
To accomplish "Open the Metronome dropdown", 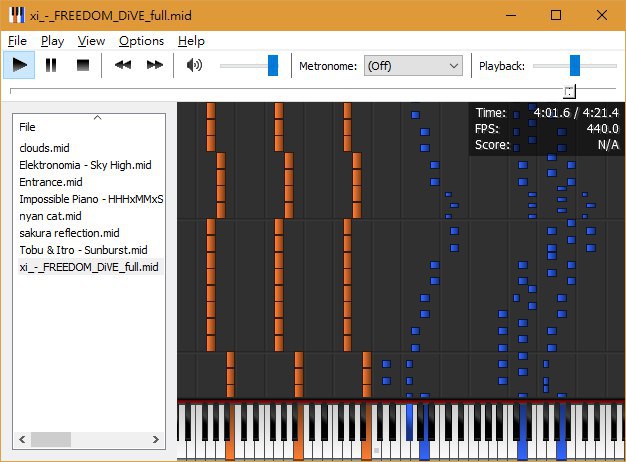I will tap(413, 66).
